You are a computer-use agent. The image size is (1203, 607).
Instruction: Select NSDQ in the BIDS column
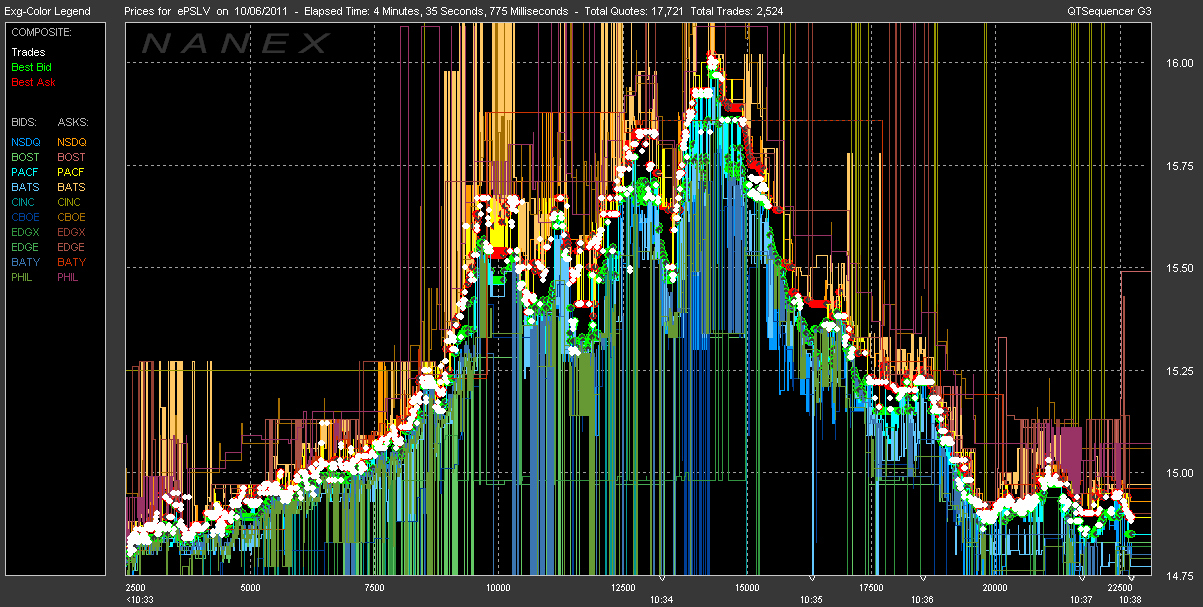tap(26, 142)
